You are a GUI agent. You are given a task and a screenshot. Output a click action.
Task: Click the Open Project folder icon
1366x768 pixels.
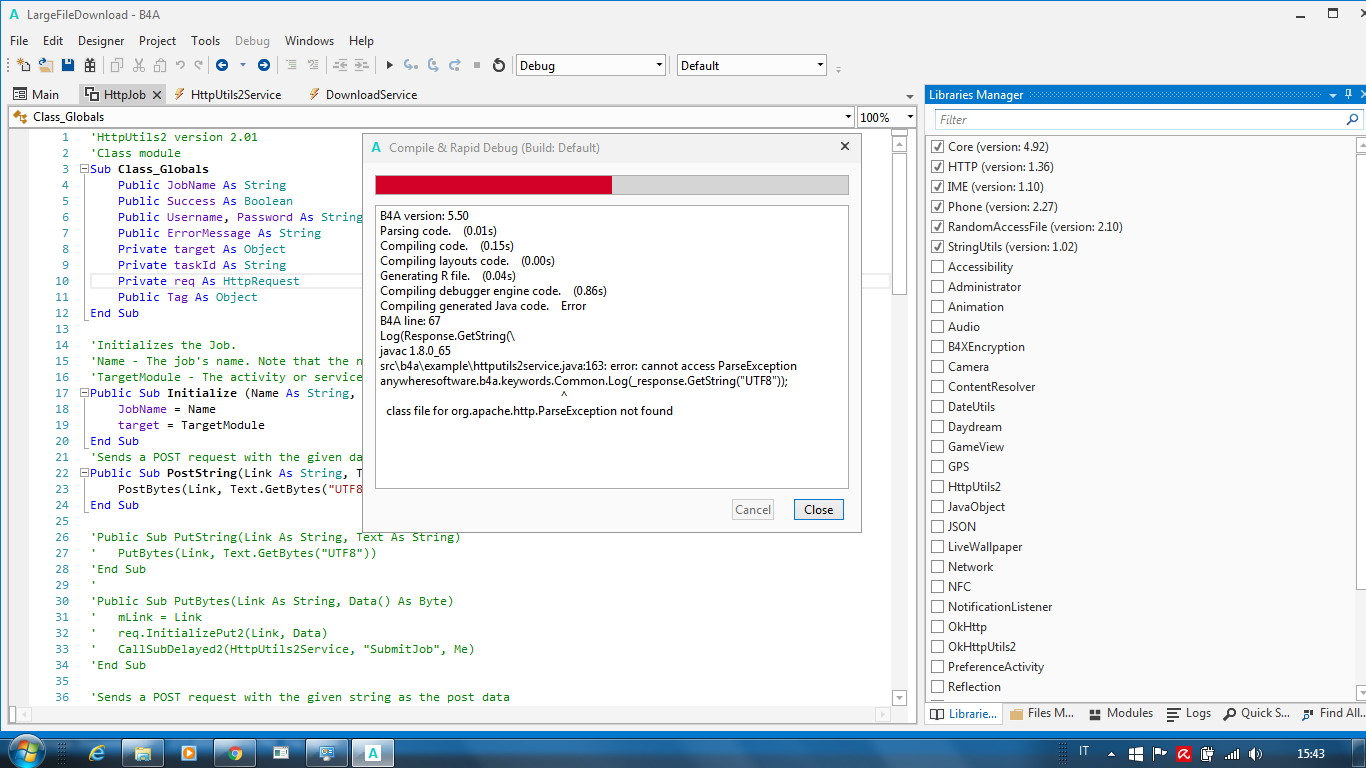(x=46, y=65)
